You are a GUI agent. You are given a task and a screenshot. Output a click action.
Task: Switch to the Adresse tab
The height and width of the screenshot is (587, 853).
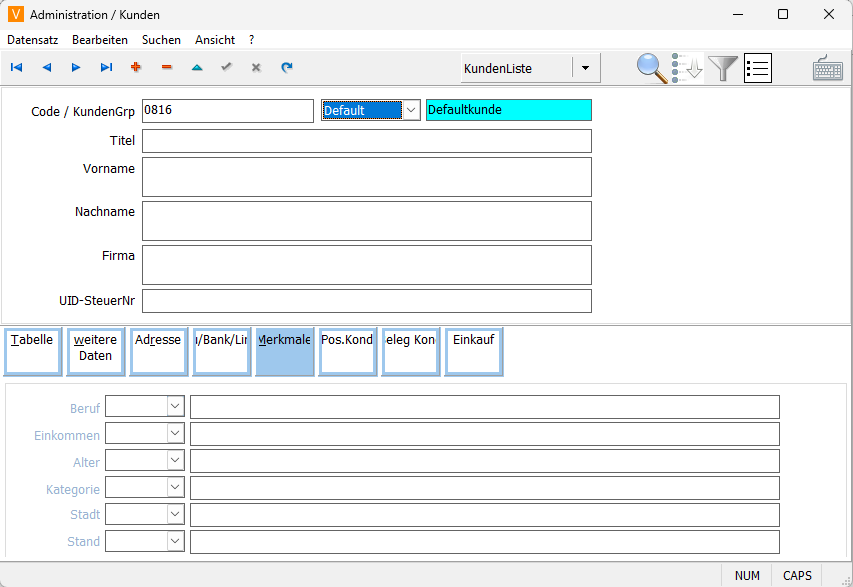158,351
